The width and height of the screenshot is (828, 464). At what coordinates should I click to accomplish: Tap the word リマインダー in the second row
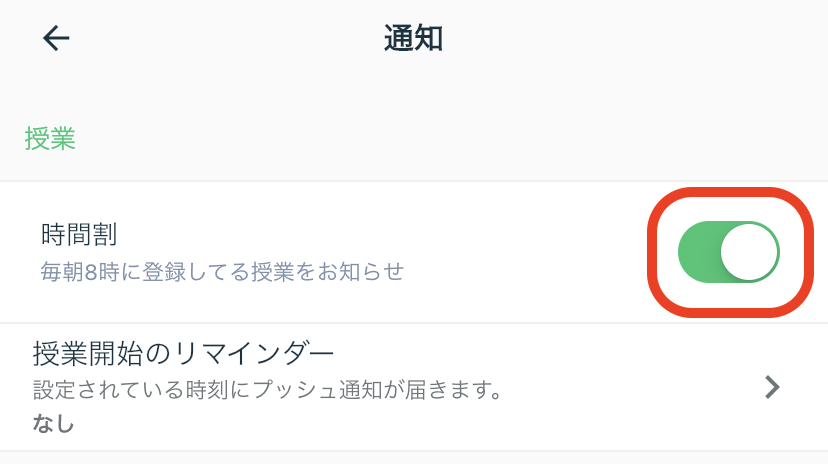[x=254, y=353]
